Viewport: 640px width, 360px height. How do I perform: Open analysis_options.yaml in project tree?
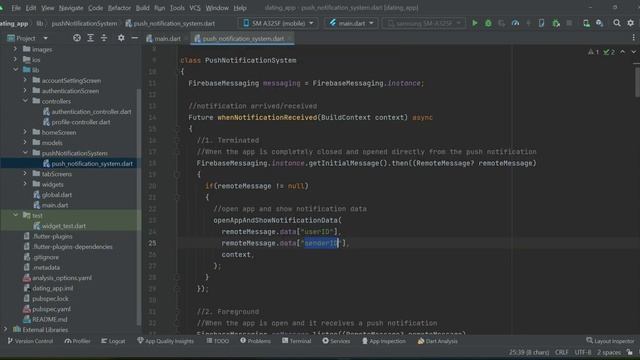58,278
